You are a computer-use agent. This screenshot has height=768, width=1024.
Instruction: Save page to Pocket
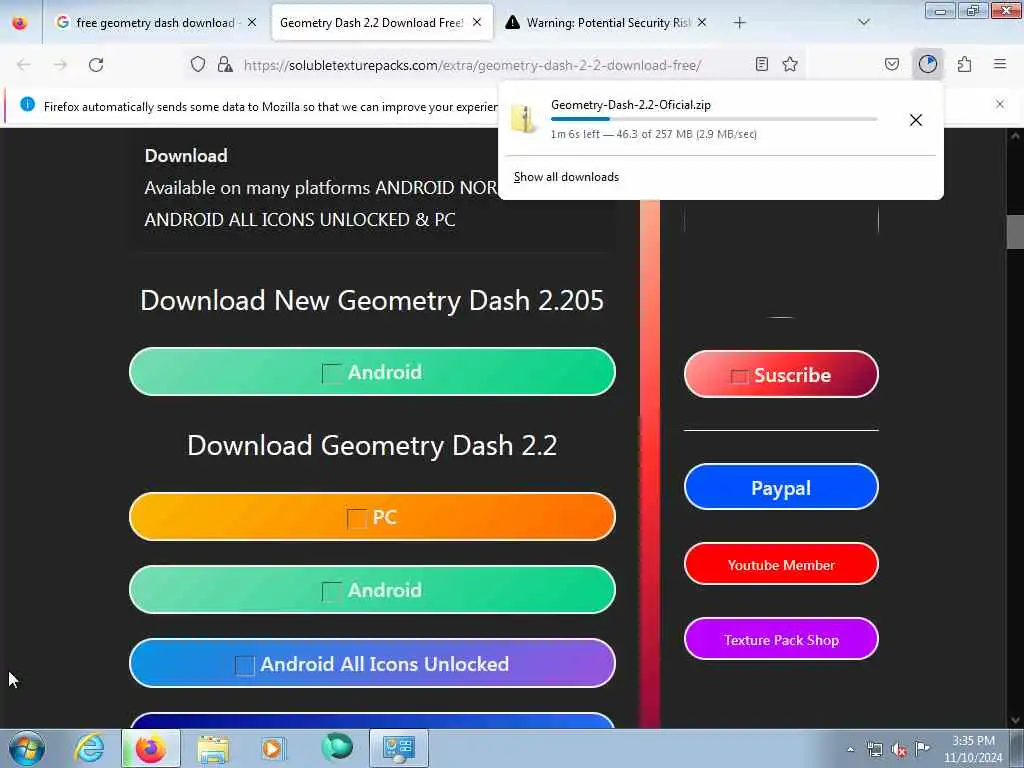coord(892,64)
